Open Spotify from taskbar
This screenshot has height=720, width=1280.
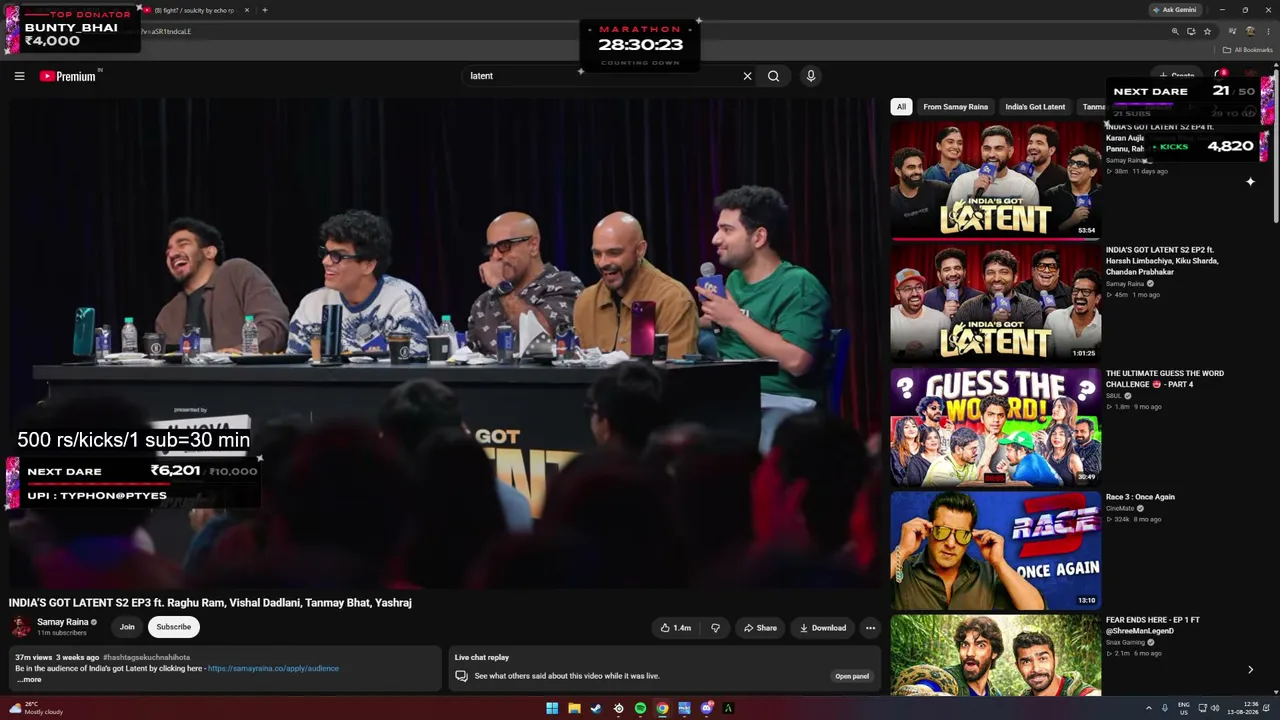click(x=640, y=709)
